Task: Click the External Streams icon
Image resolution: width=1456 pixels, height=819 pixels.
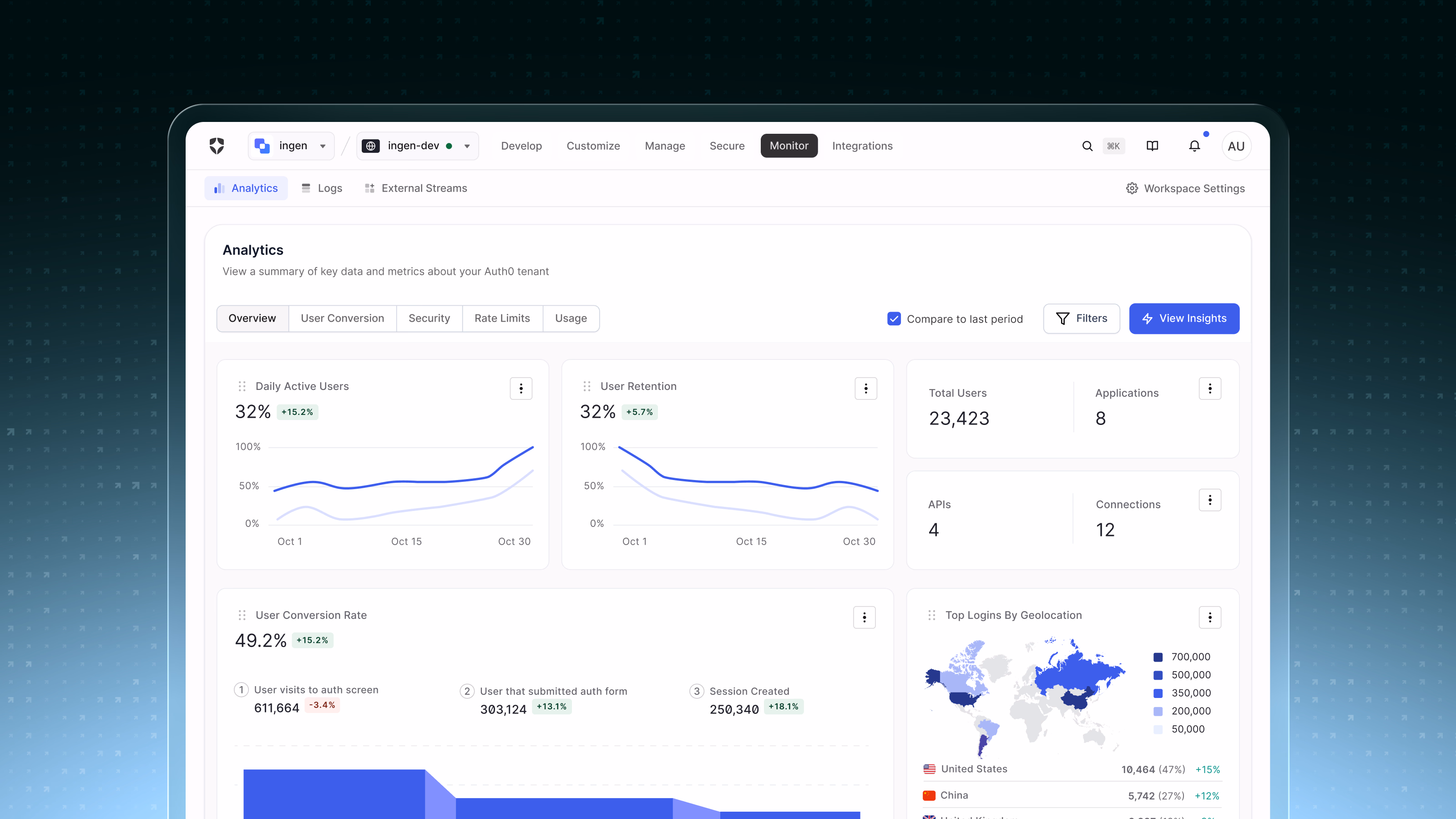Action: 369,188
